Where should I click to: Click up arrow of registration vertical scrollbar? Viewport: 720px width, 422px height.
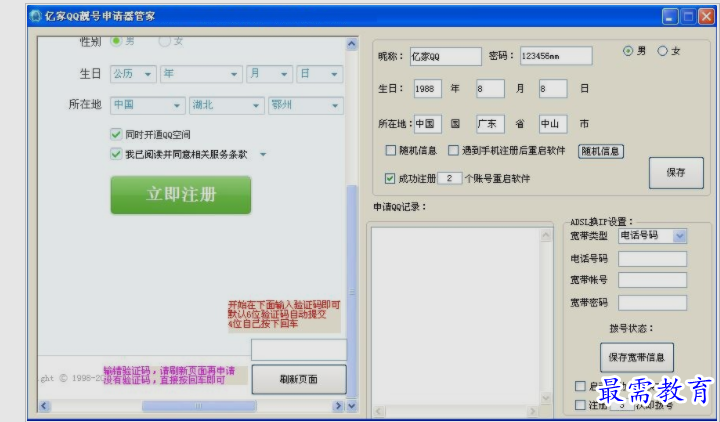[352, 44]
